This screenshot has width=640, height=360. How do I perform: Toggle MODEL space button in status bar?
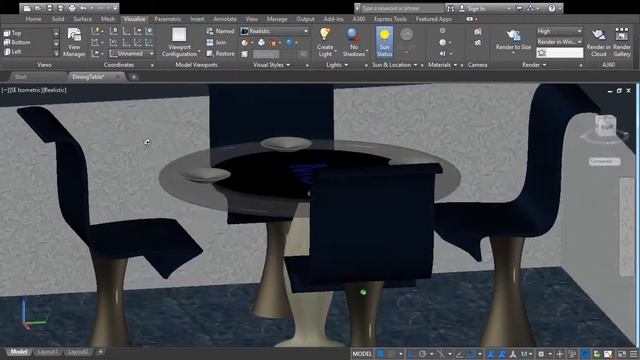[x=362, y=354]
